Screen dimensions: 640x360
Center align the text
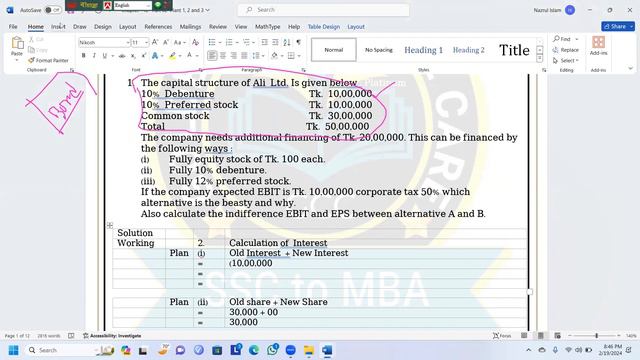pyautogui.click(x=223, y=56)
